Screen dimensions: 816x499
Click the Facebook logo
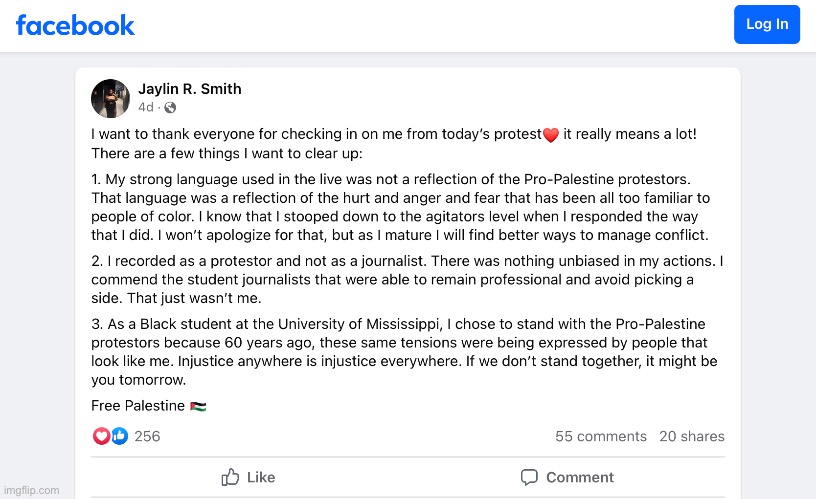[x=75, y=25]
